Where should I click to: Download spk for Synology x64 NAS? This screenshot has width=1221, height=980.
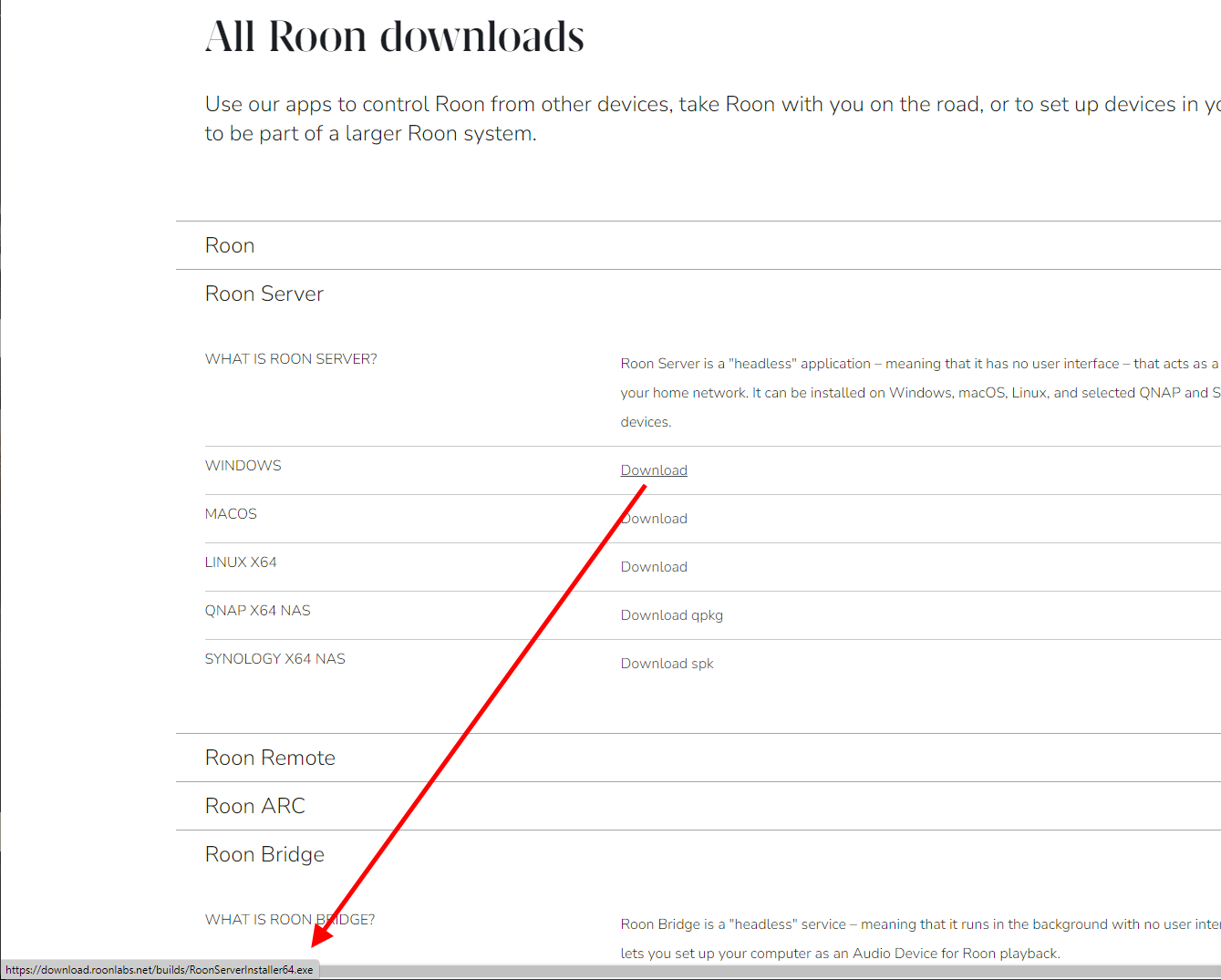coord(667,664)
